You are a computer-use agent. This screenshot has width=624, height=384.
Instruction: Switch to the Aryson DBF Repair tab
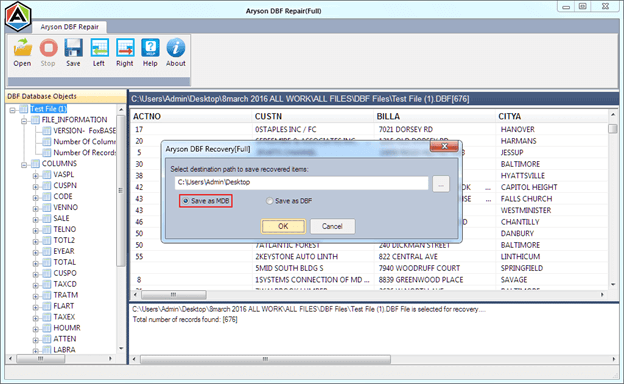[70, 27]
